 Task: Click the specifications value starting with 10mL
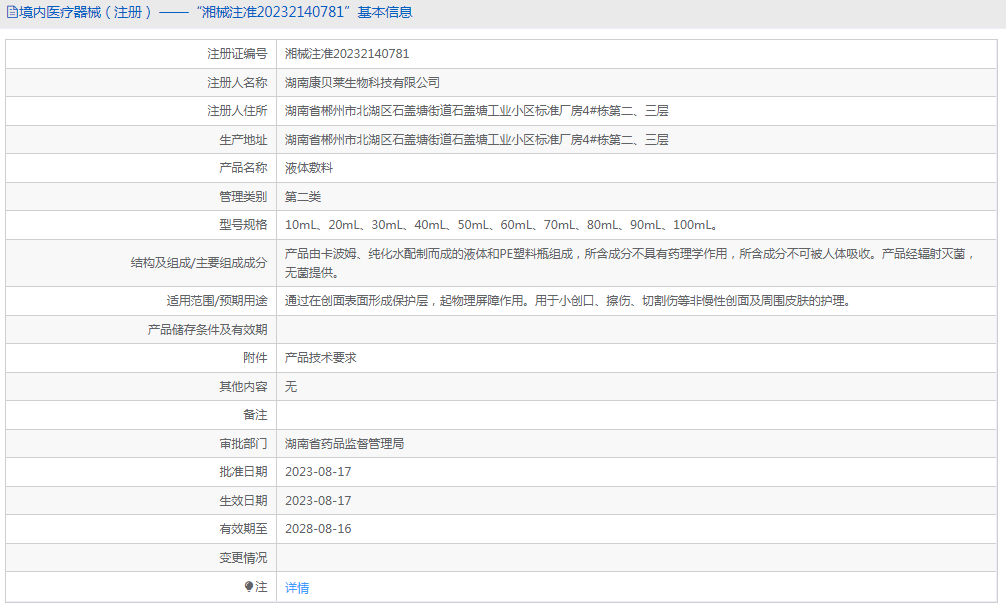[x=502, y=225]
